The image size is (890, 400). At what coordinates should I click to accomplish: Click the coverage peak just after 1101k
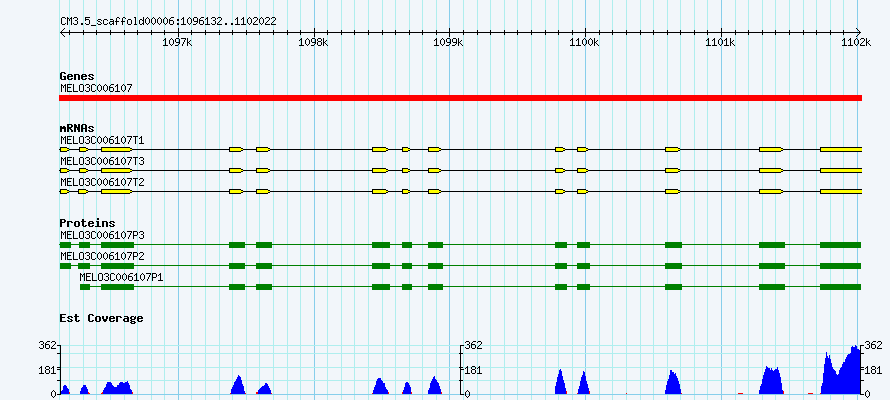coord(771,380)
